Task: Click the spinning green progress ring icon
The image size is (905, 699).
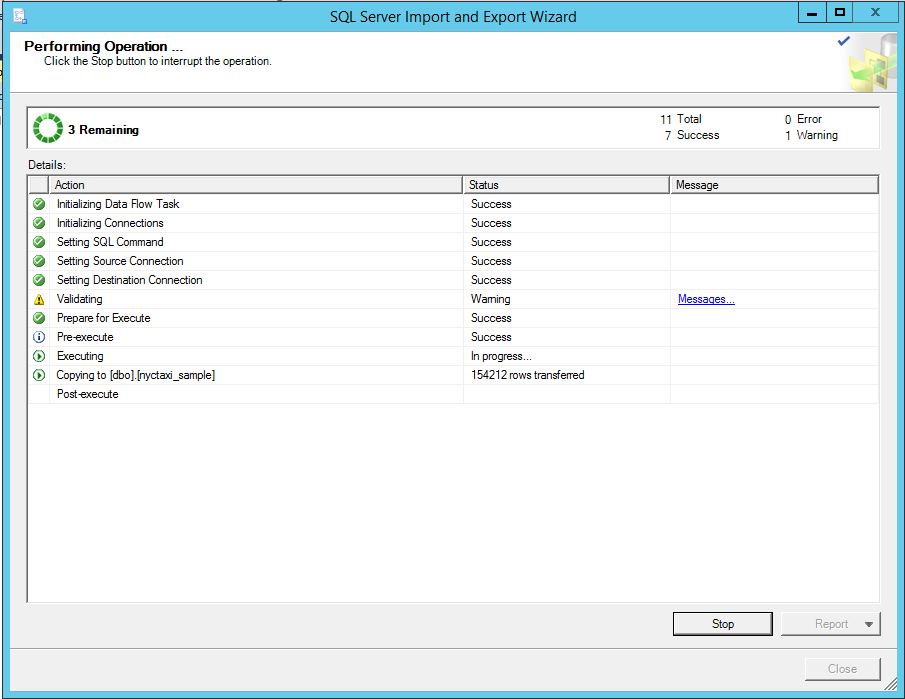Action: pyautogui.click(x=48, y=128)
